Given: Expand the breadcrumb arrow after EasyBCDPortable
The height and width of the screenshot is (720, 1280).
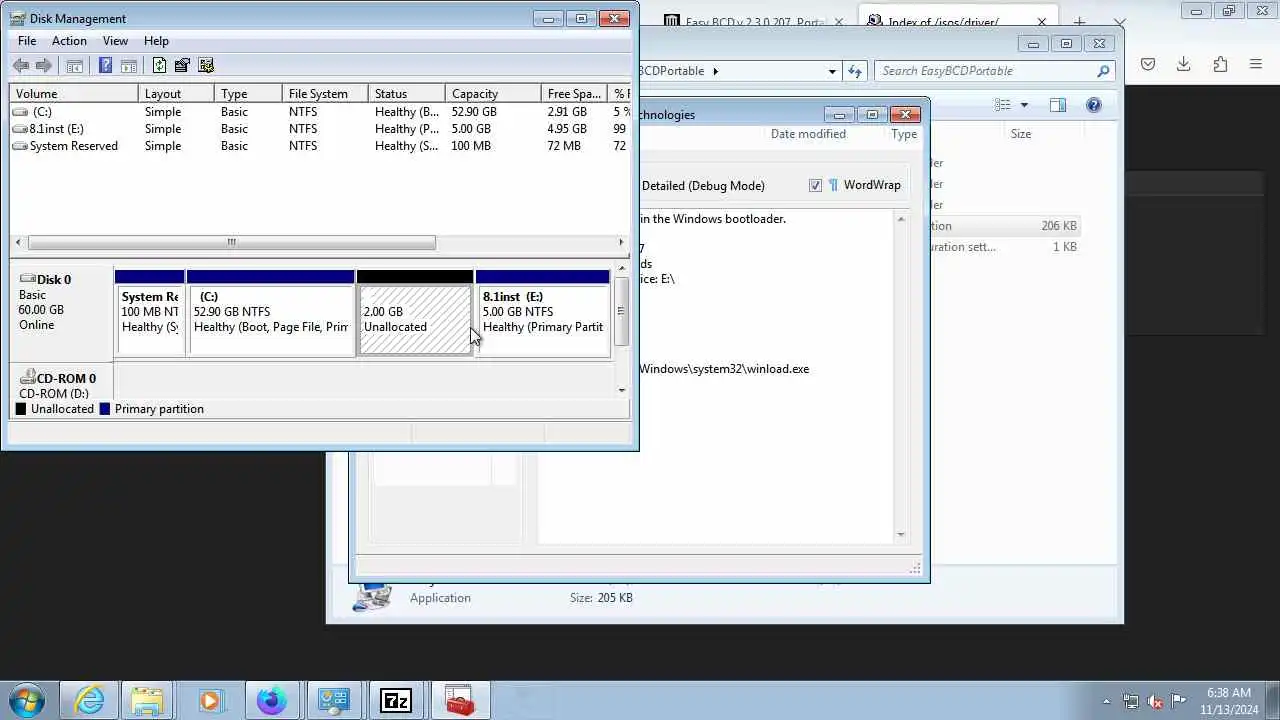Looking at the screenshot, I should coord(716,71).
